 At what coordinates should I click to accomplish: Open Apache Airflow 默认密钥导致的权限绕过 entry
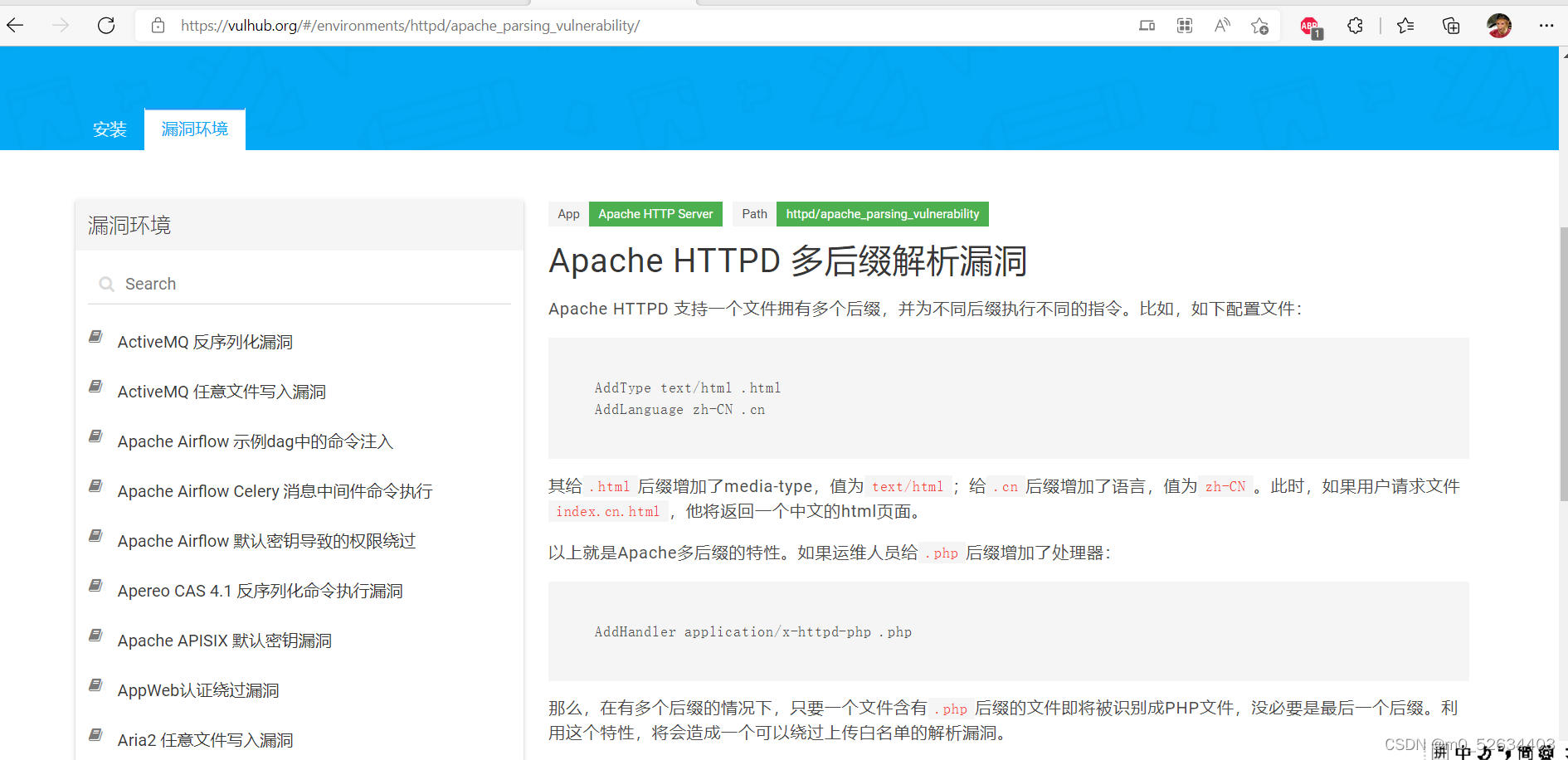coord(266,541)
